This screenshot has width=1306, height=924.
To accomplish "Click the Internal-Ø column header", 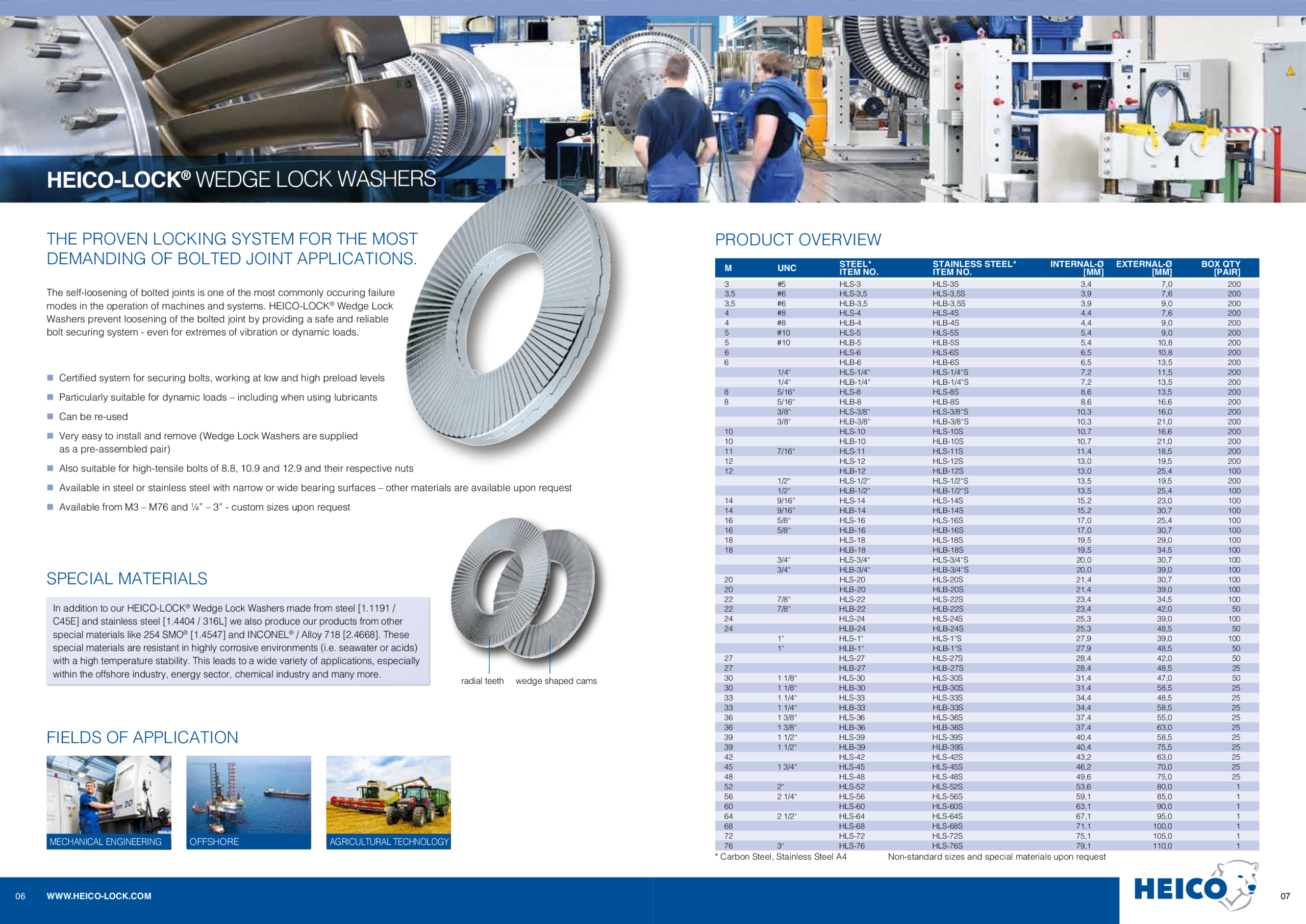I will pos(1076,268).
